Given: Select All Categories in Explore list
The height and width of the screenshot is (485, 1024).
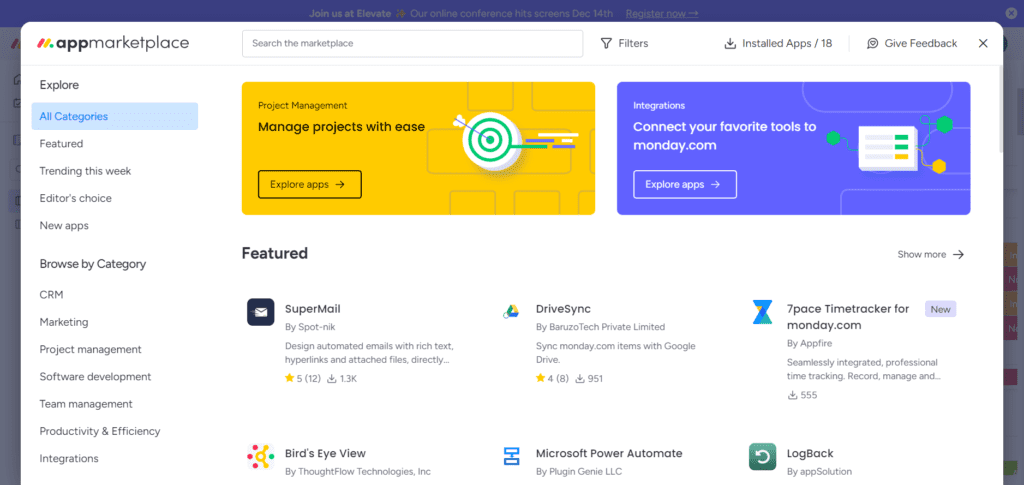Looking at the screenshot, I should [x=115, y=116].
